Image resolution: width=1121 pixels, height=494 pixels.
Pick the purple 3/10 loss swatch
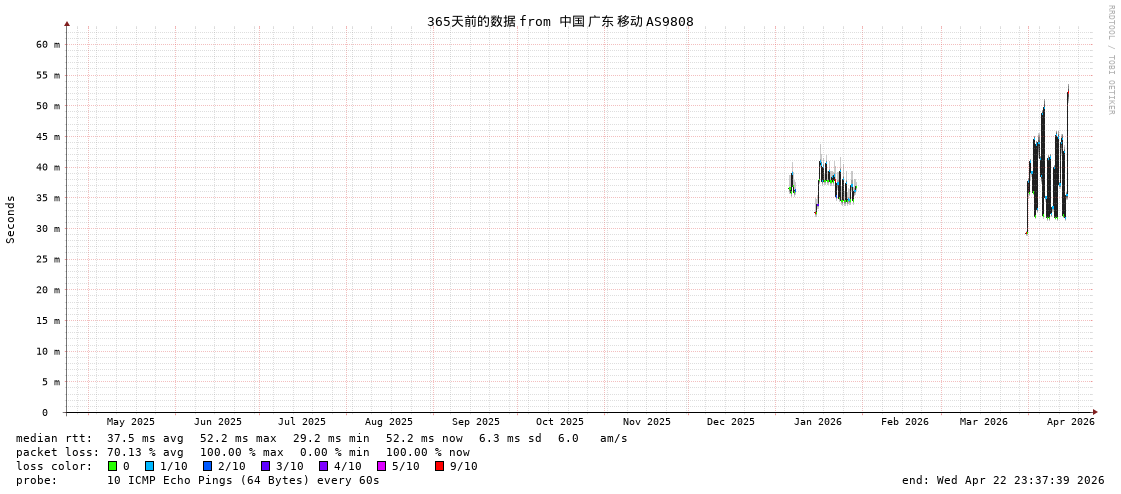tap(265, 466)
